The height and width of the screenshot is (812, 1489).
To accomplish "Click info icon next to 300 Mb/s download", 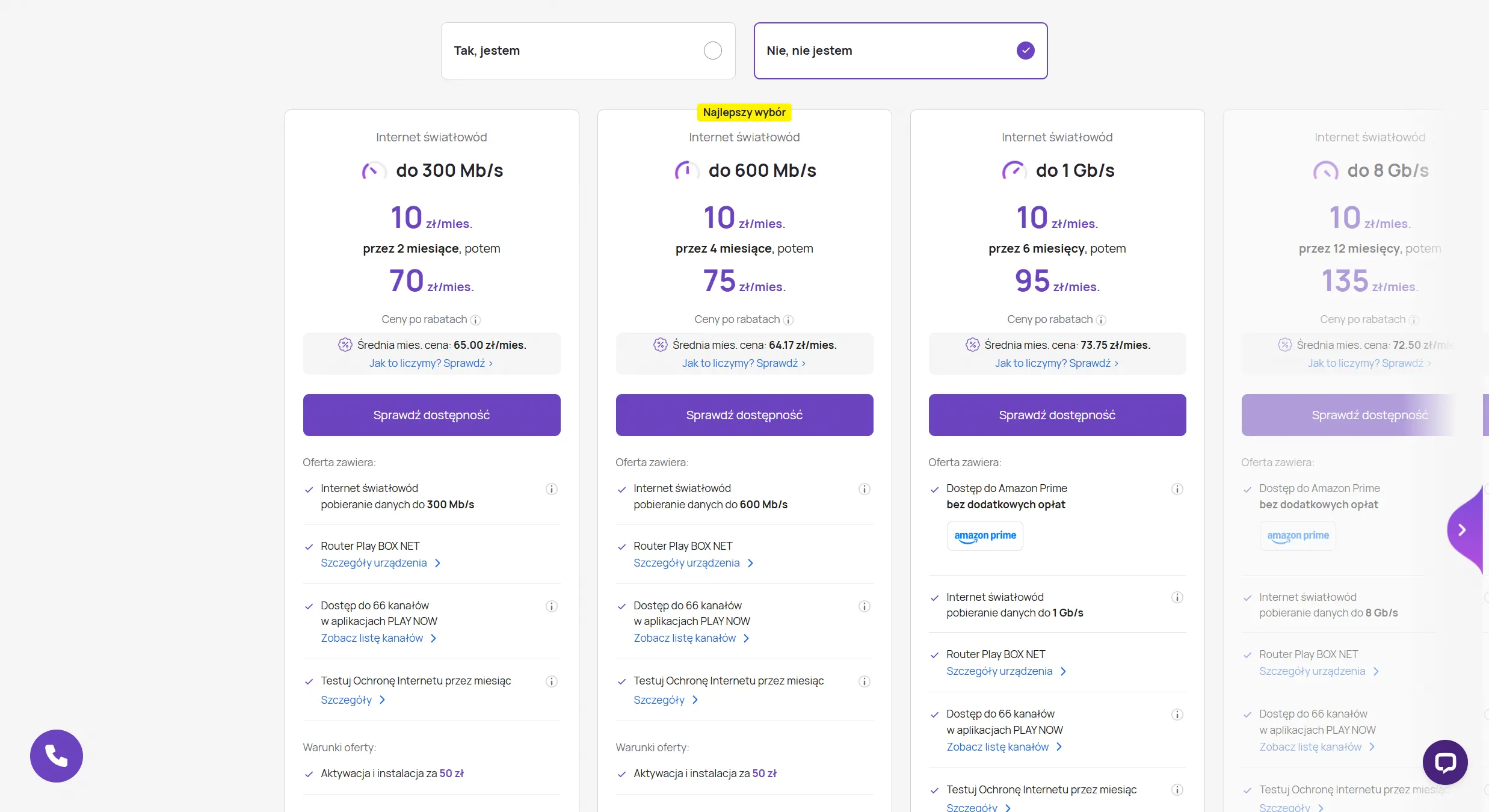I will pos(551,489).
